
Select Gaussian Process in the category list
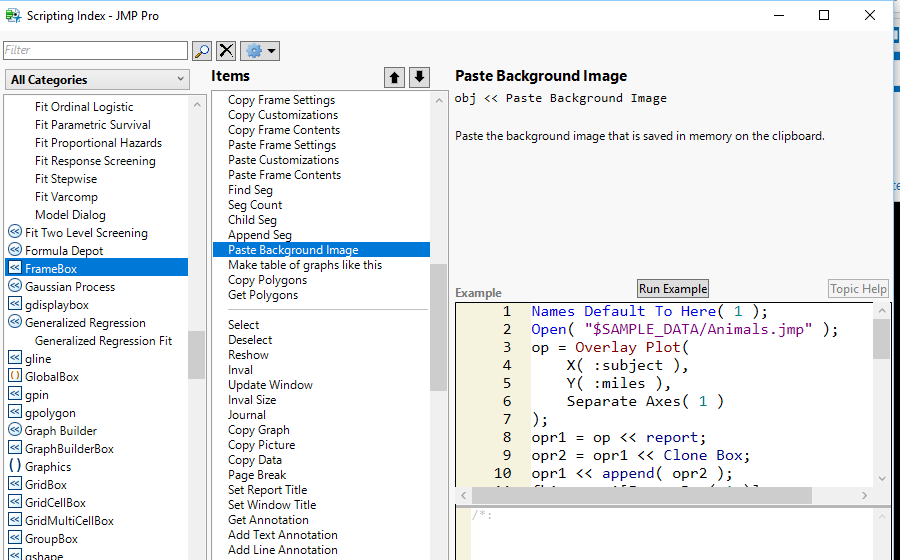tap(70, 287)
